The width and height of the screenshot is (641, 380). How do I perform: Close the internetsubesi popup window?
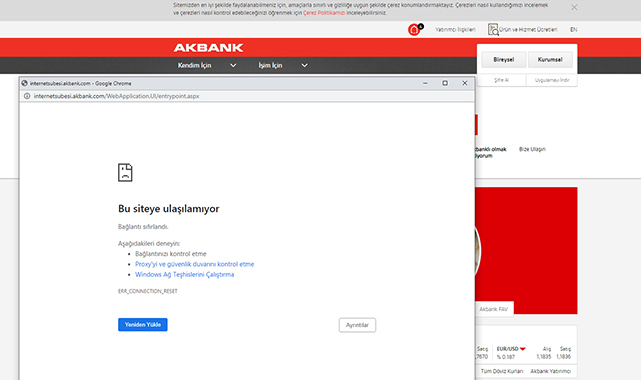pyautogui.click(x=465, y=83)
